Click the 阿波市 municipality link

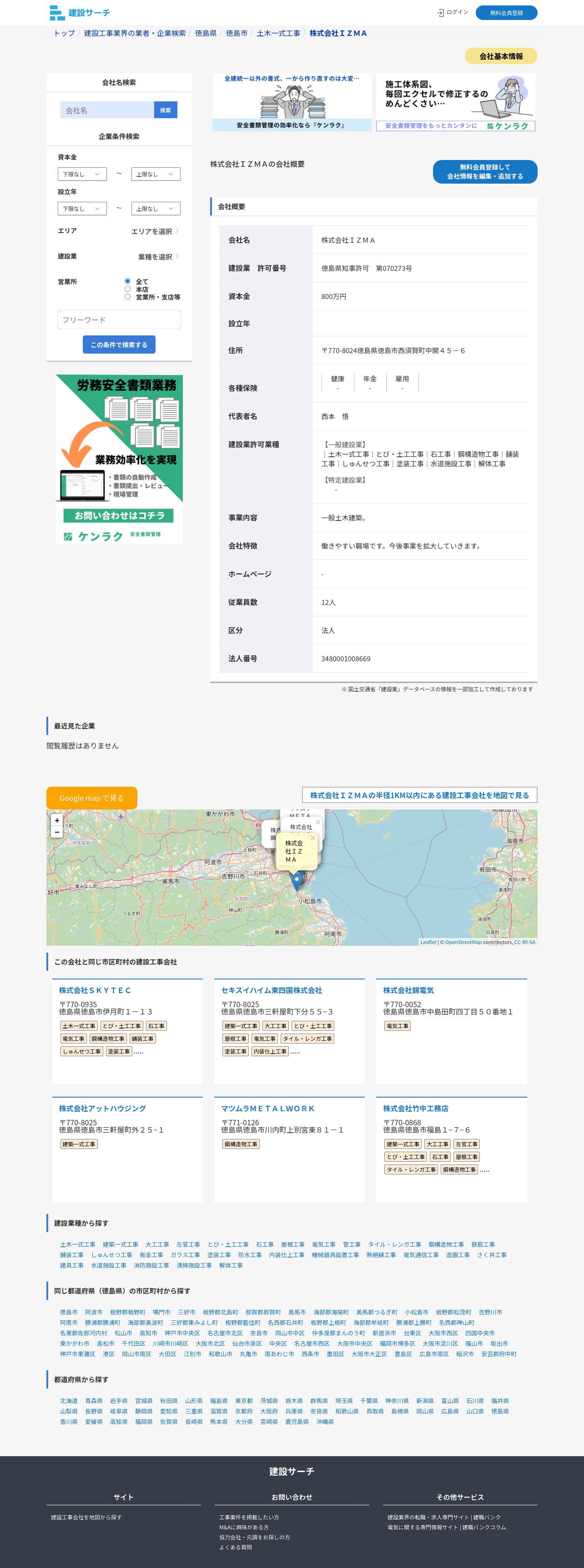pos(94,1313)
